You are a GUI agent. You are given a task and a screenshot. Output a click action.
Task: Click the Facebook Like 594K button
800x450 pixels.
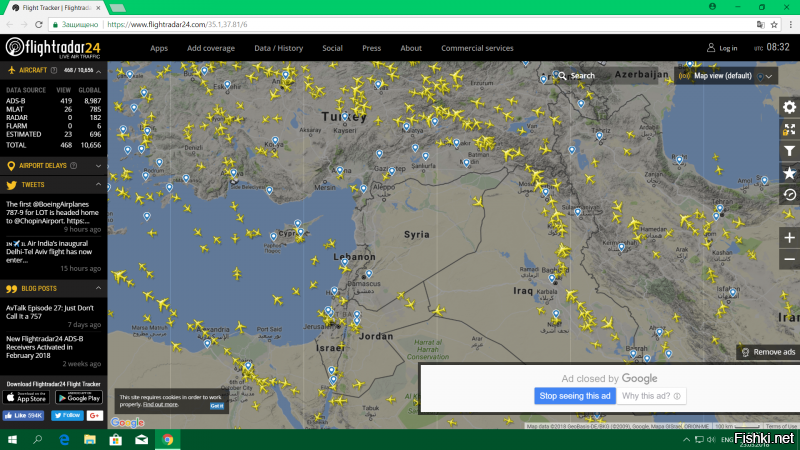[x=23, y=416]
